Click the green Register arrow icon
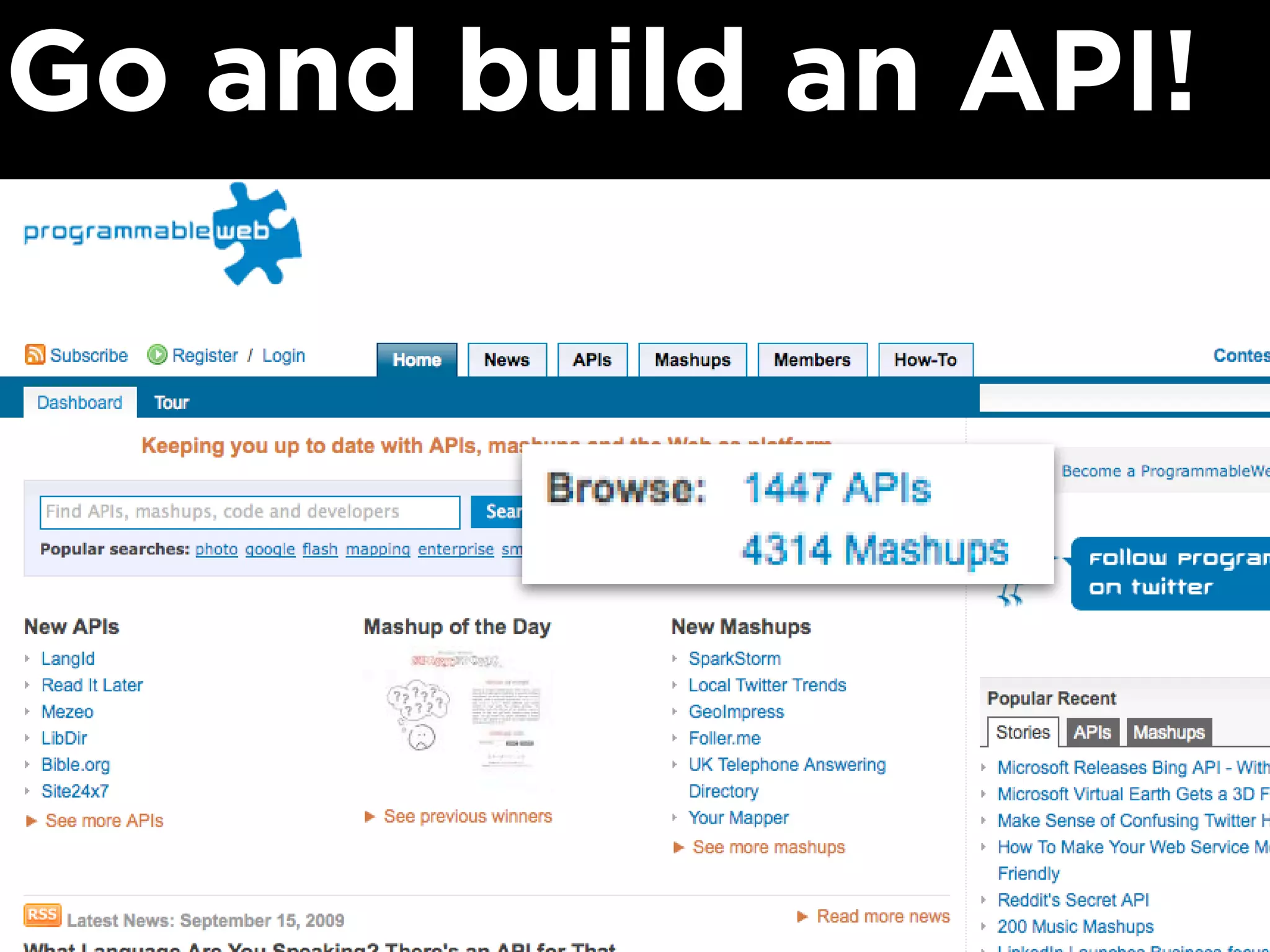 [157, 355]
